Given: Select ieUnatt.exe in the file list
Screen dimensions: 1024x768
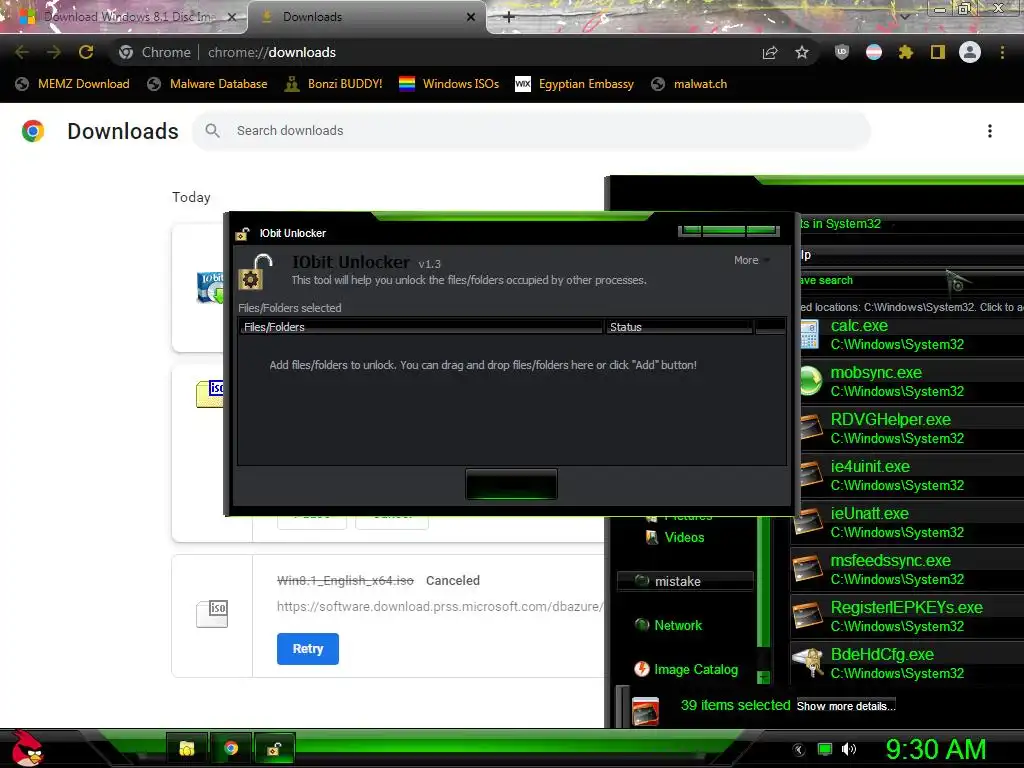Looking at the screenshot, I should pyautogui.click(x=908, y=522).
